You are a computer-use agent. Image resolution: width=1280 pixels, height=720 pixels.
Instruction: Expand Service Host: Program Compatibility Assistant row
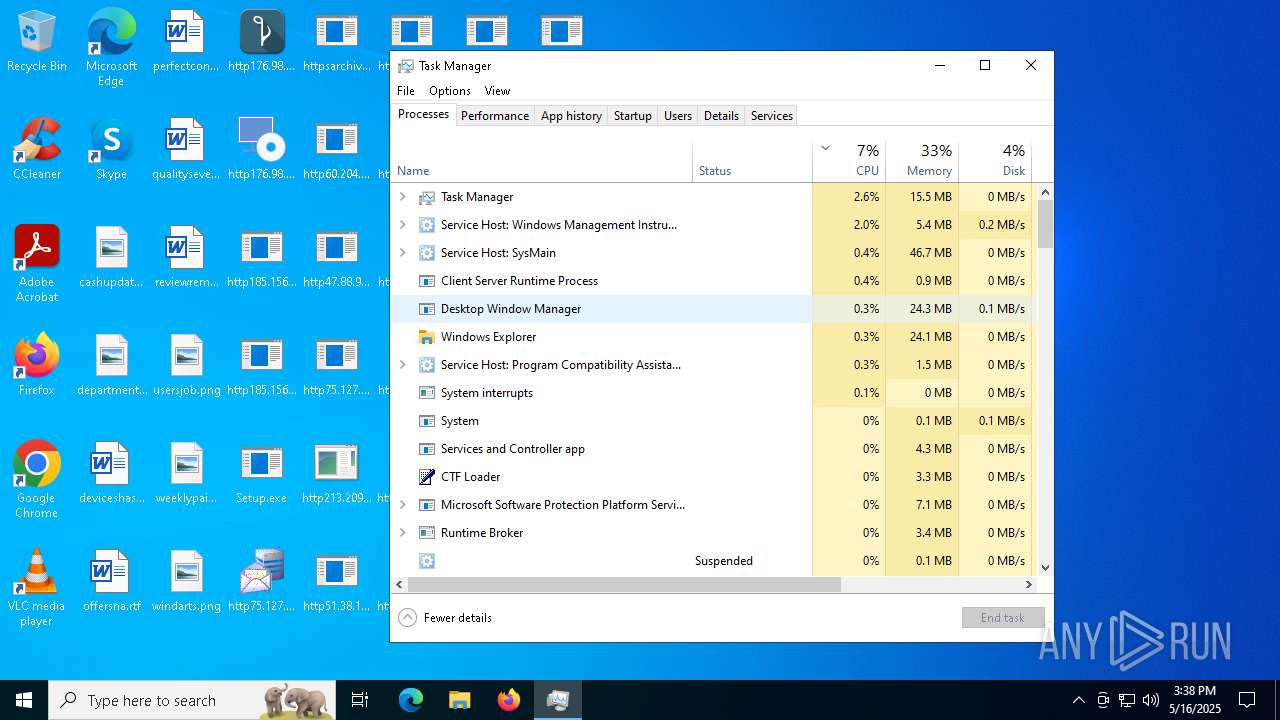click(403, 365)
